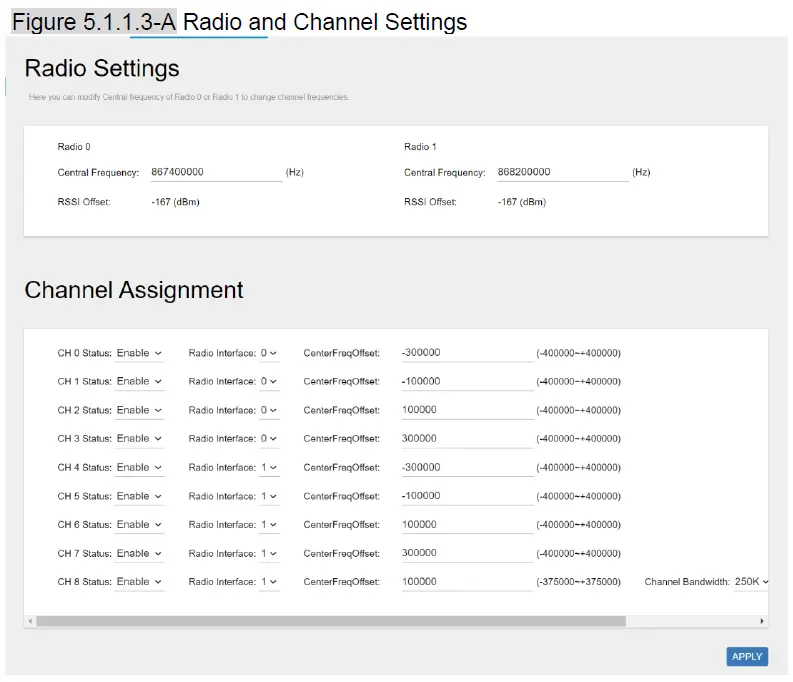Click CH 0 CenterFreqOffset input field
The height and width of the screenshot is (682, 793).
[x=467, y=353]
